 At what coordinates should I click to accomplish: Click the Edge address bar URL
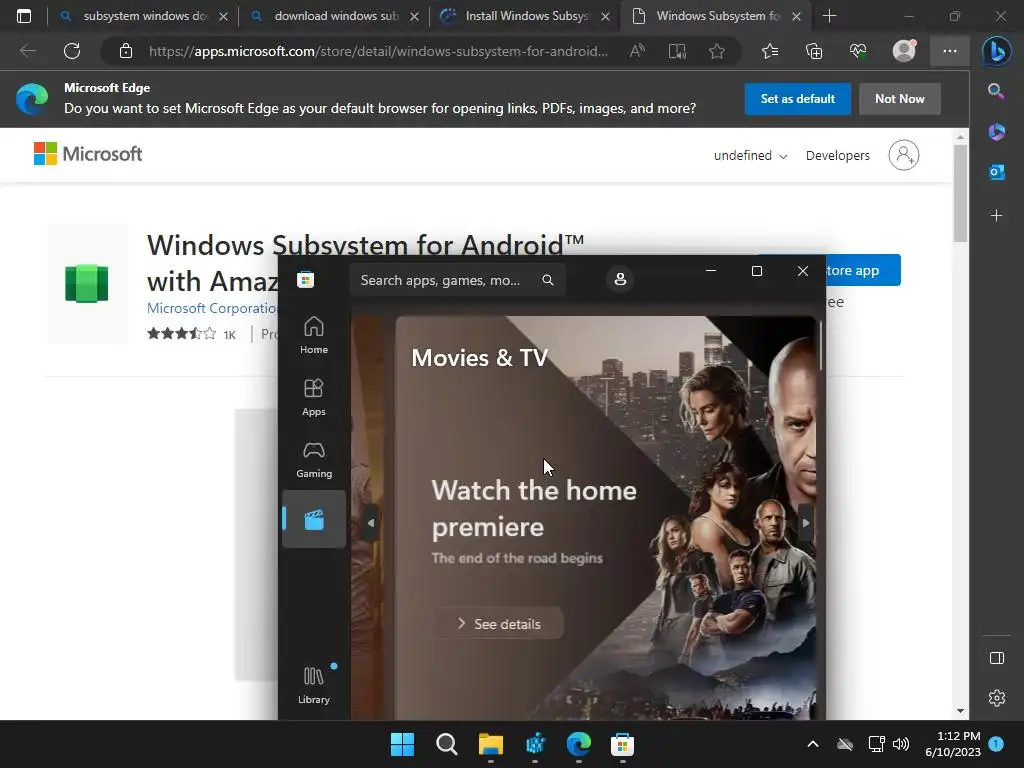tap(377, 51)
